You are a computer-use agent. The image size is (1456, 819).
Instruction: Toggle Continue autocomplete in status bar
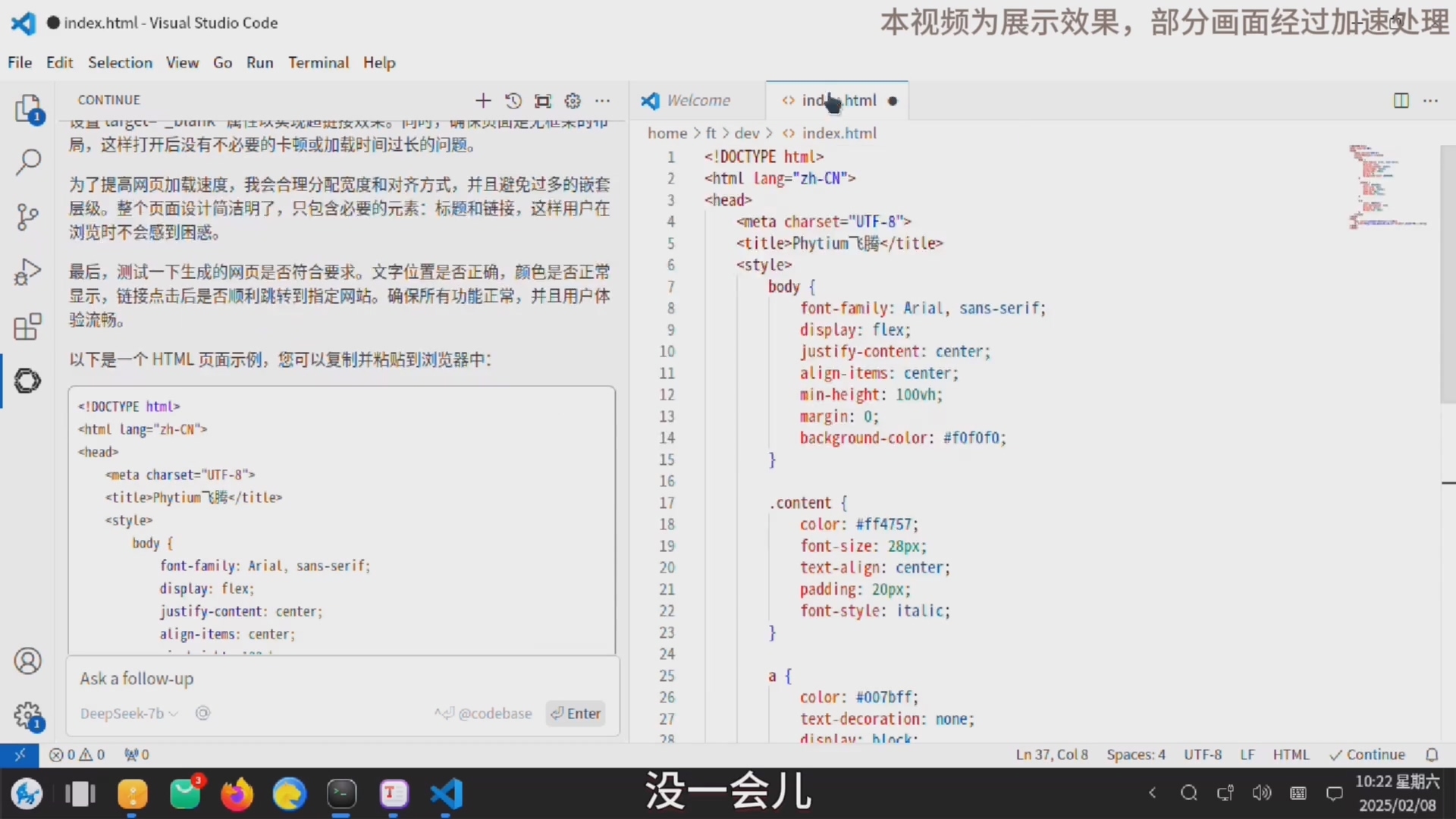coord(1367,755)
